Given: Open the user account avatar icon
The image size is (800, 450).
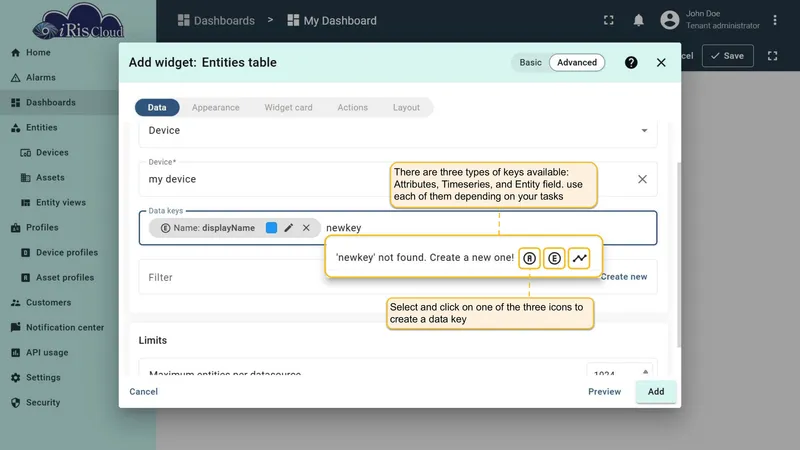Looking at the screenshot, I should point(670,20).
